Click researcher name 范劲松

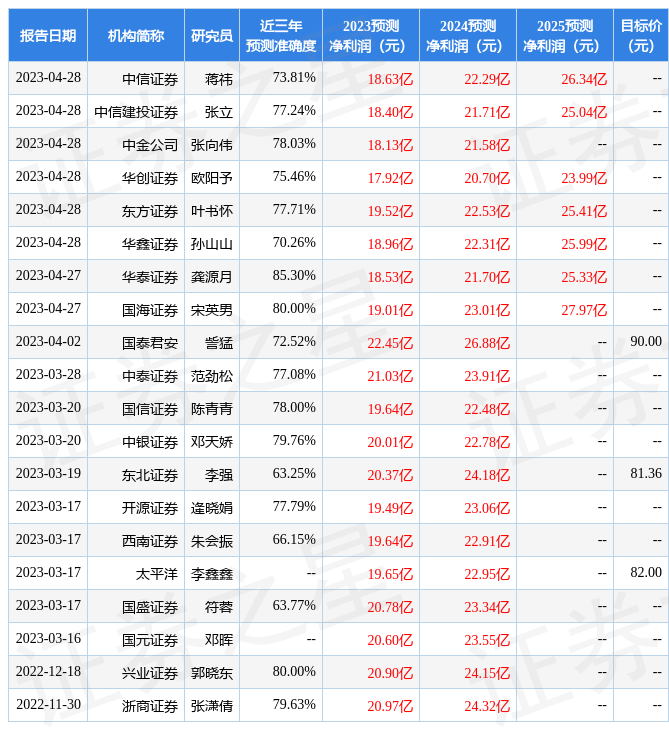pos(212,376)
